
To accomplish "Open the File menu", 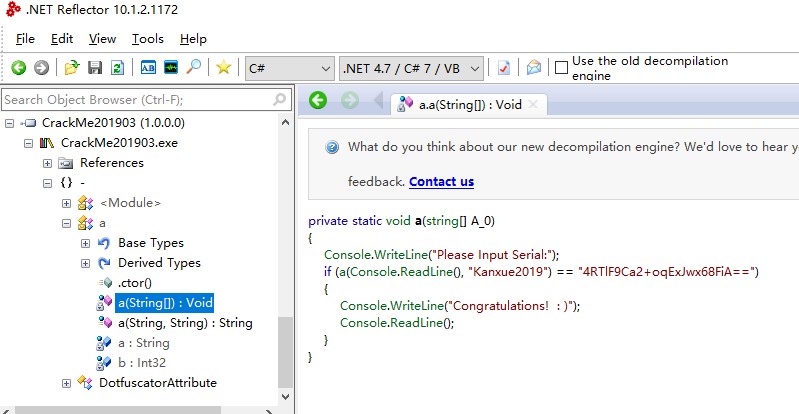I will (25, 39).
